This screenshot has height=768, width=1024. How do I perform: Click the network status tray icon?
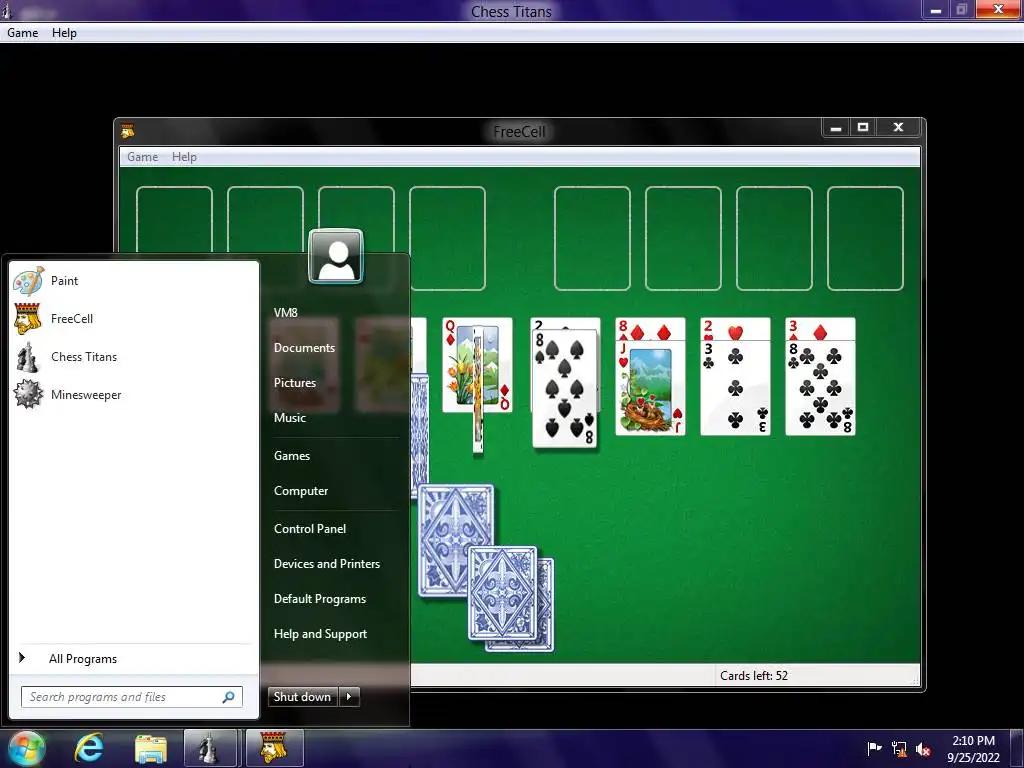tap(899, 749)
